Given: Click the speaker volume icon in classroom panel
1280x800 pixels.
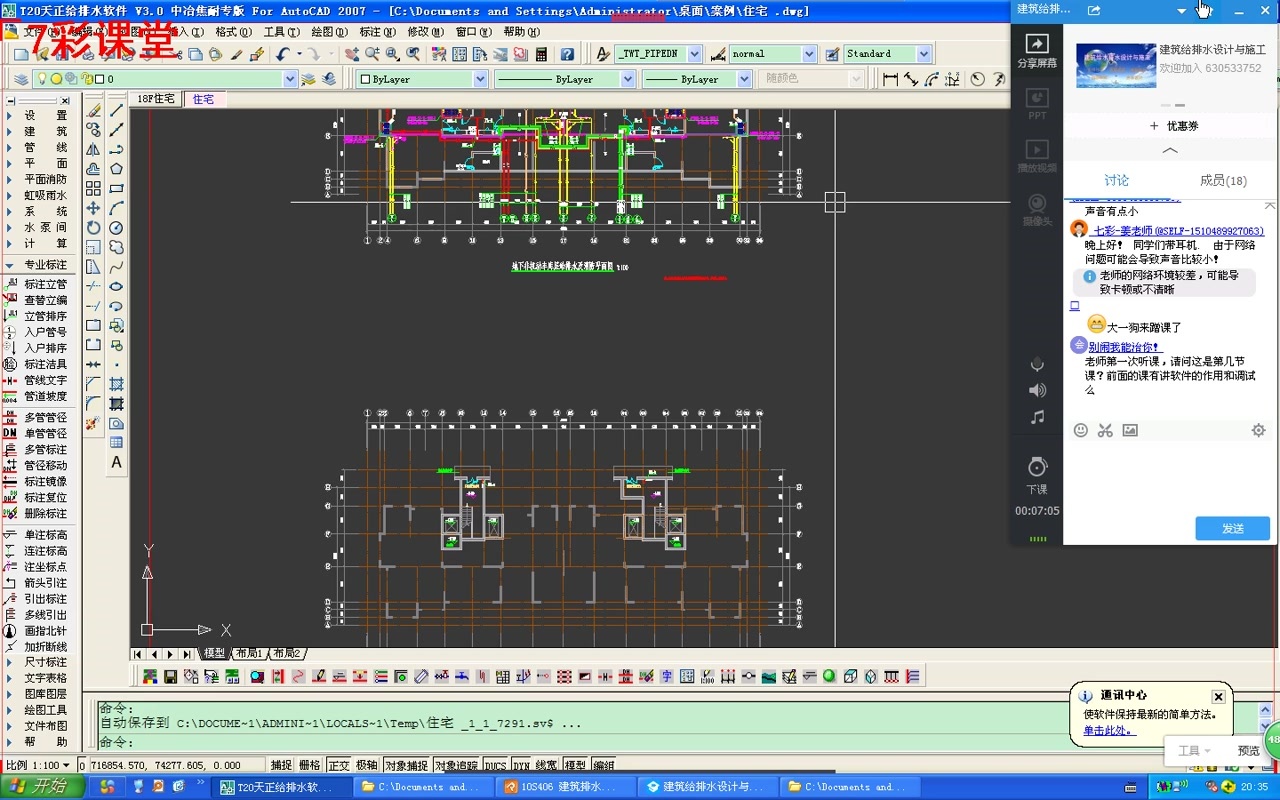Looking at the screenshot, I should [1037, 390].
